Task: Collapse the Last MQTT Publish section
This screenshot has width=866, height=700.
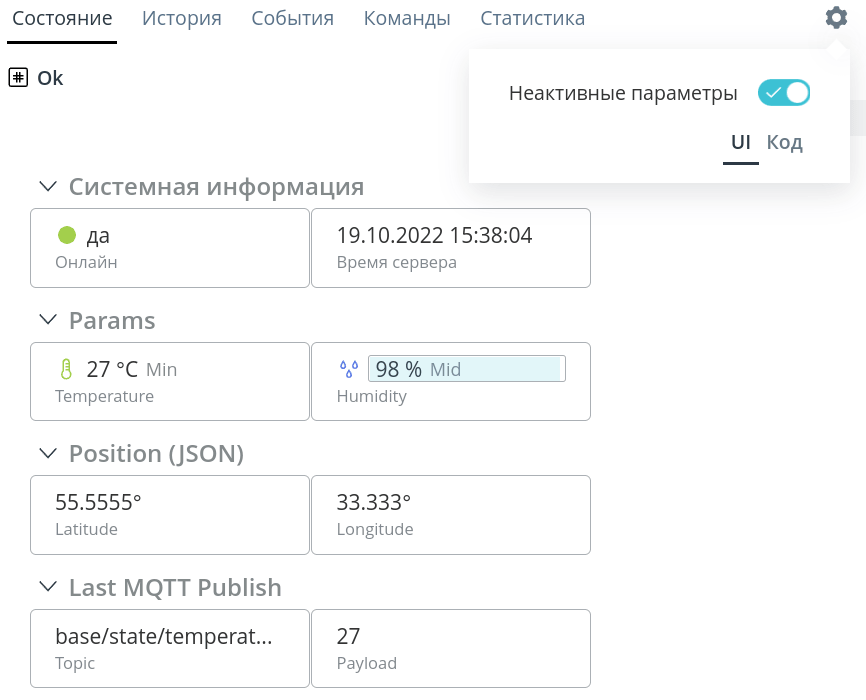Action: click(49, 587)
